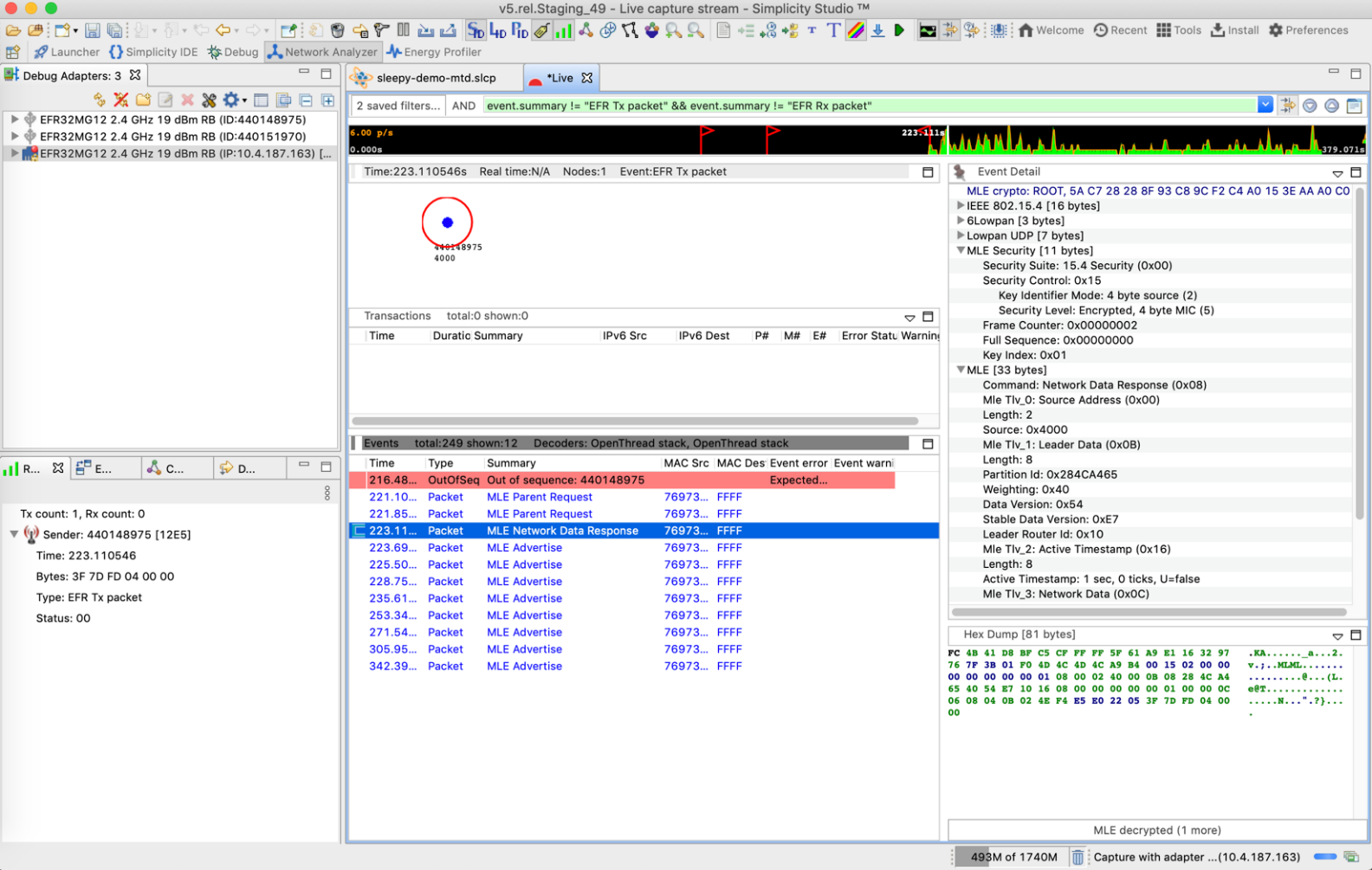
Task: Click the garbage collector trash icon
Action: click(1078, 857)
